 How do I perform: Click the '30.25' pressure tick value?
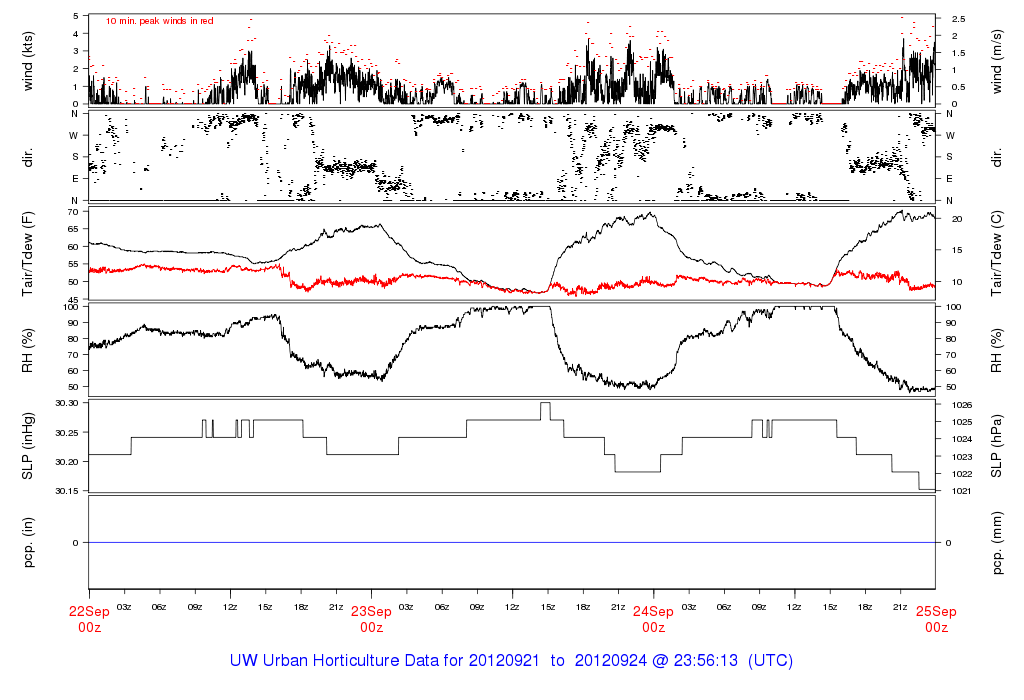tap(67, 433)
